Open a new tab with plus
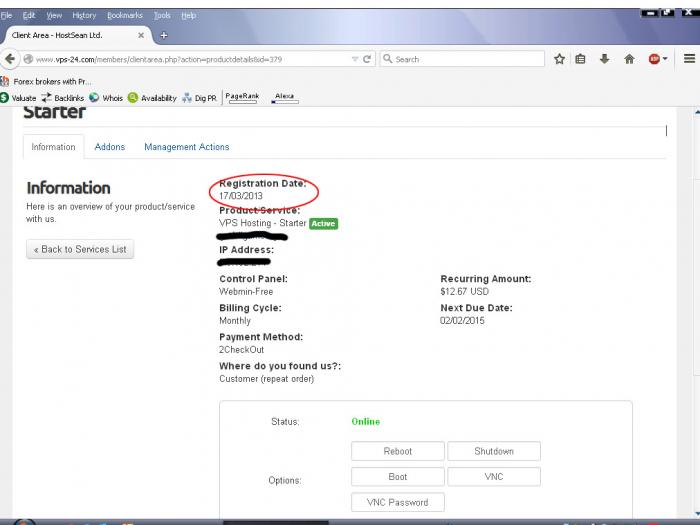 pyautogui.click(x=164, y=35)
